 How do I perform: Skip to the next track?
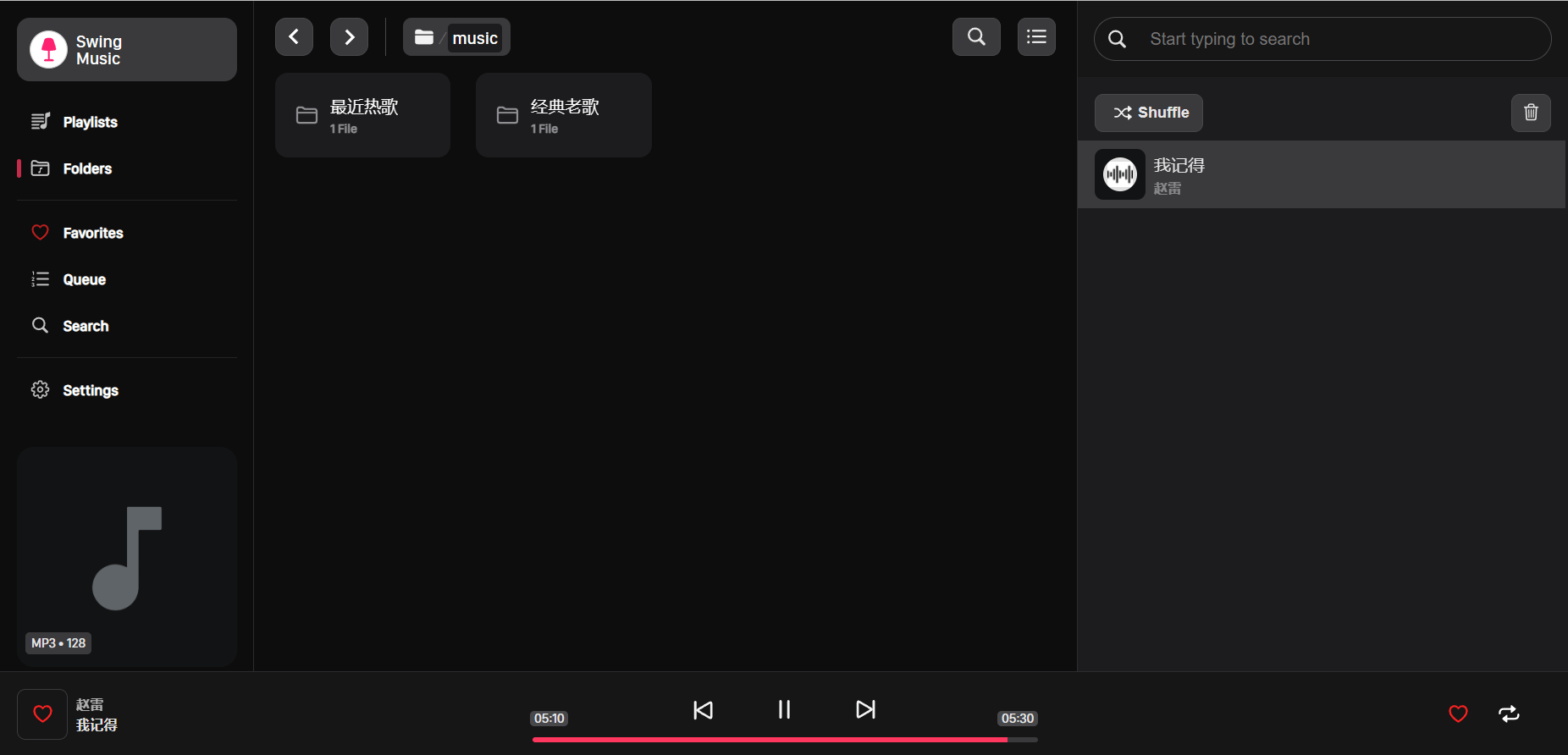click(x=865, y=710)
